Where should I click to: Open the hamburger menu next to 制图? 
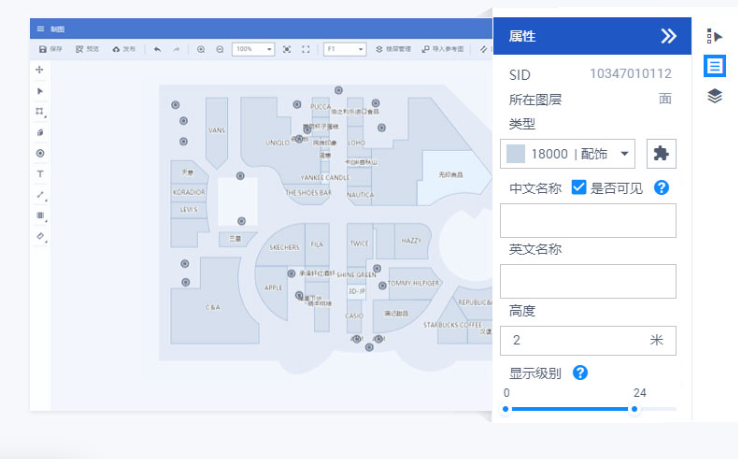click(40, 28)
